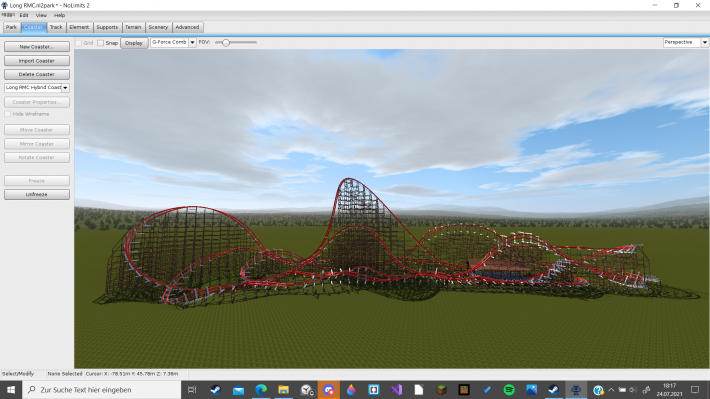Open Steam from the taskbar beside Task View
The image size is (710, 399).
tap(215, 389)
